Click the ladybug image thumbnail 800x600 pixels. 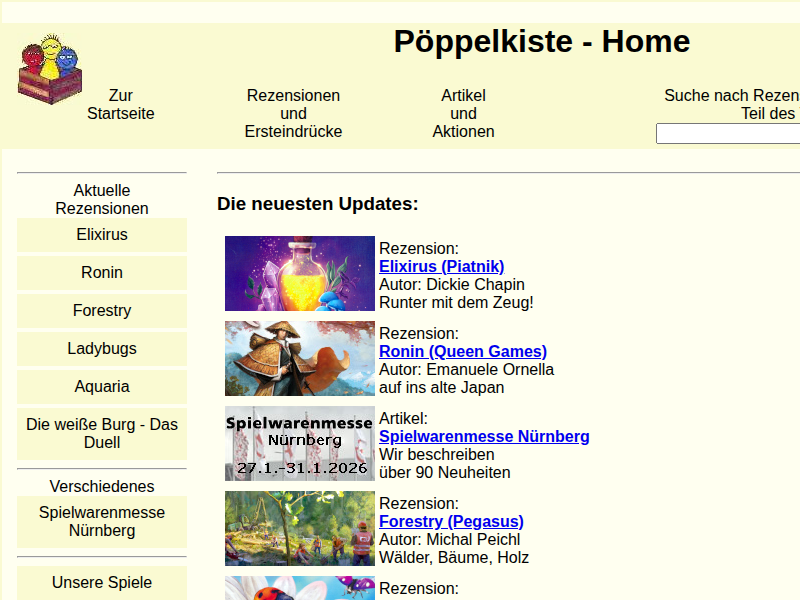point(299,588)
